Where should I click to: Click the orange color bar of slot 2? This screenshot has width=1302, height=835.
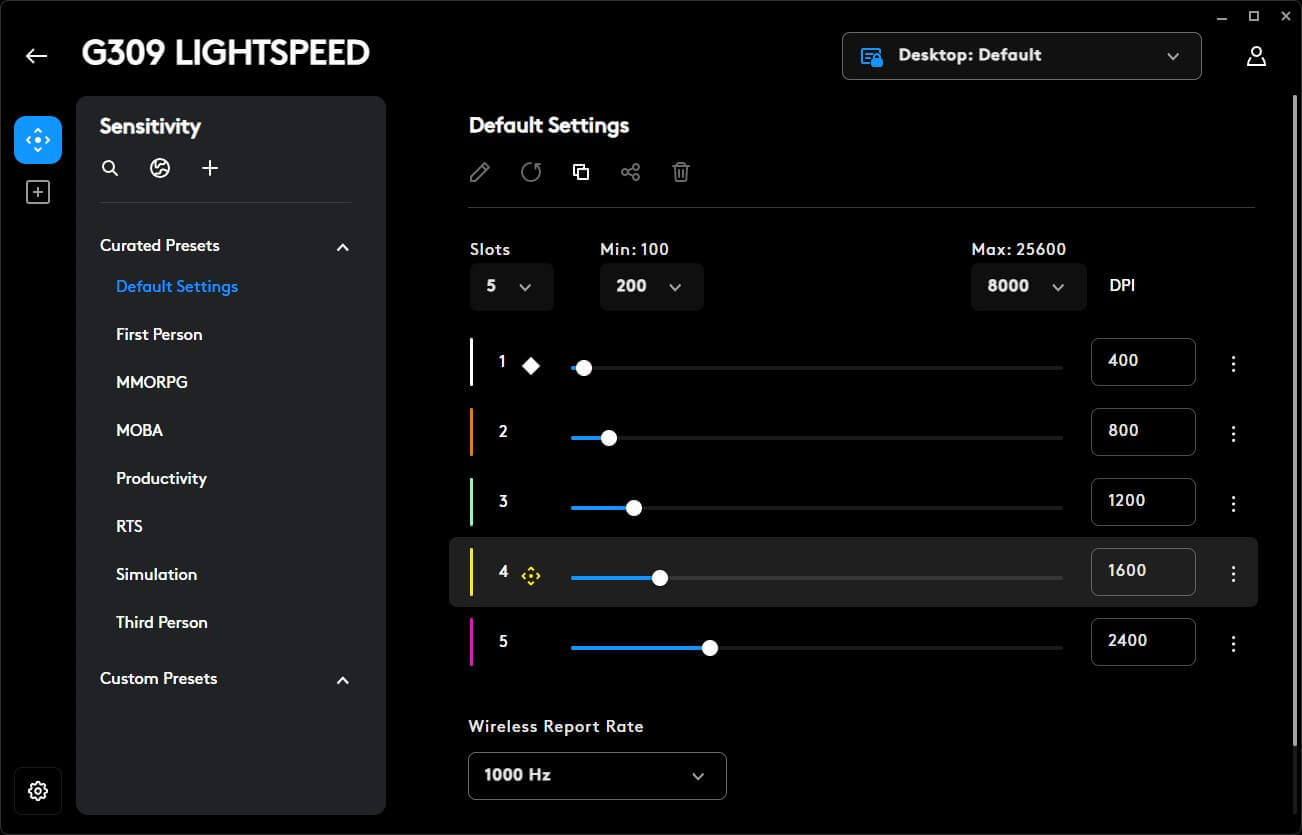tap(471, 432)
